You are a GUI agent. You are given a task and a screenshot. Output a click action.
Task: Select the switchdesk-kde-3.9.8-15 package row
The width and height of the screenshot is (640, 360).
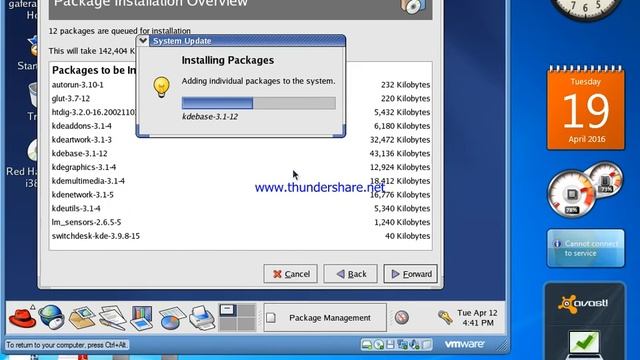click(x=241, y=236)
